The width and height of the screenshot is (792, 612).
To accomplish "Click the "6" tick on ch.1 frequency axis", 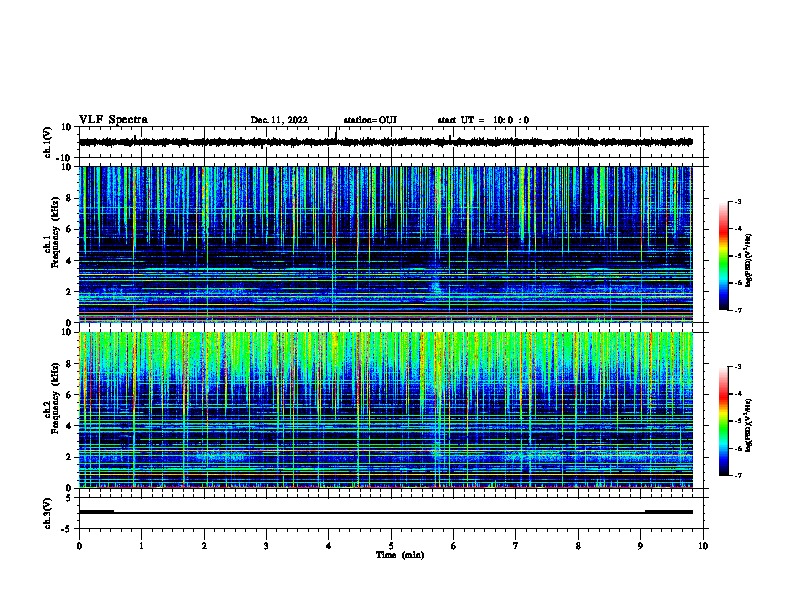I will point(70,229).
